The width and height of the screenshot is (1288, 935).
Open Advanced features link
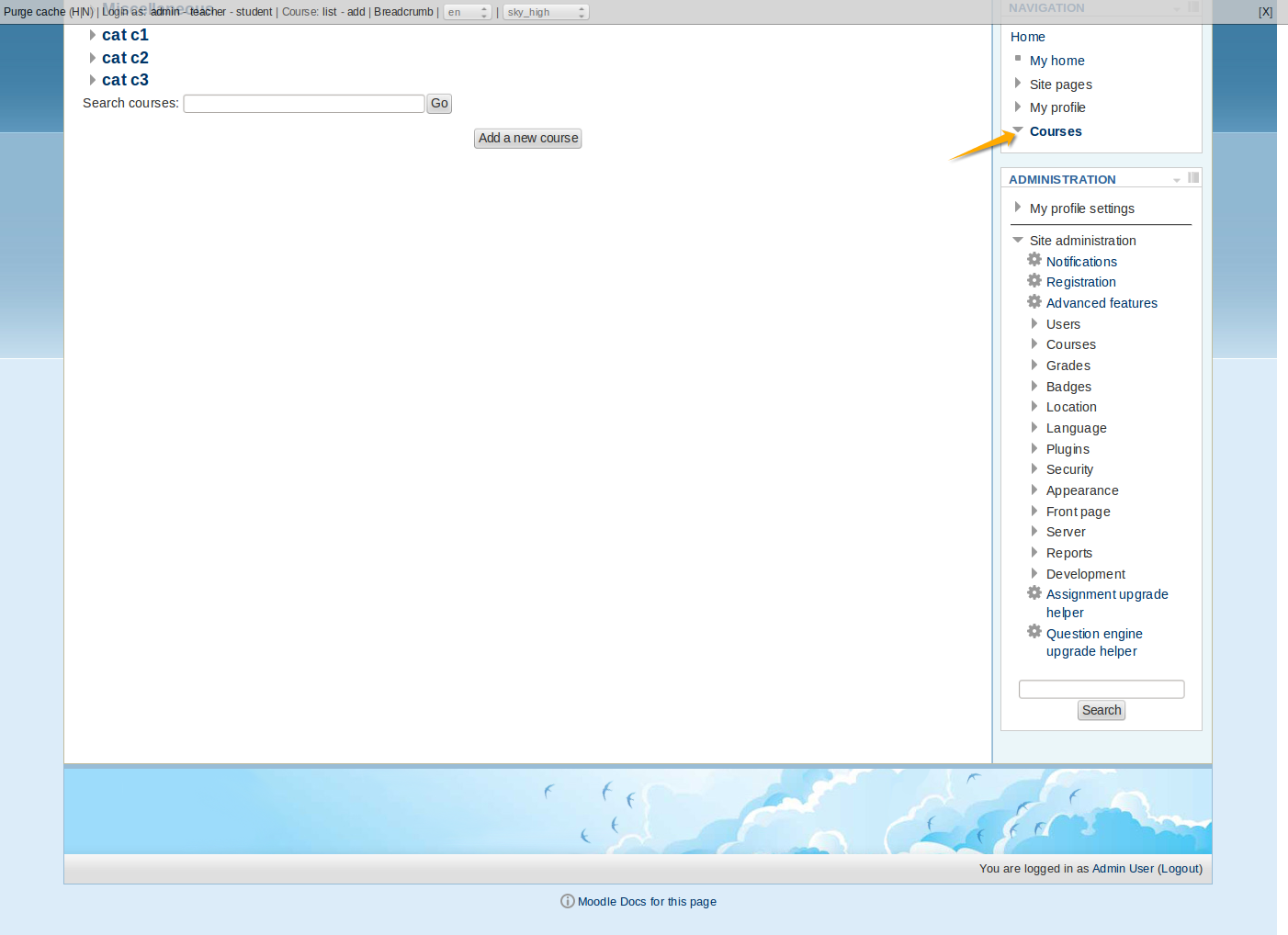tap(1102, 303)
